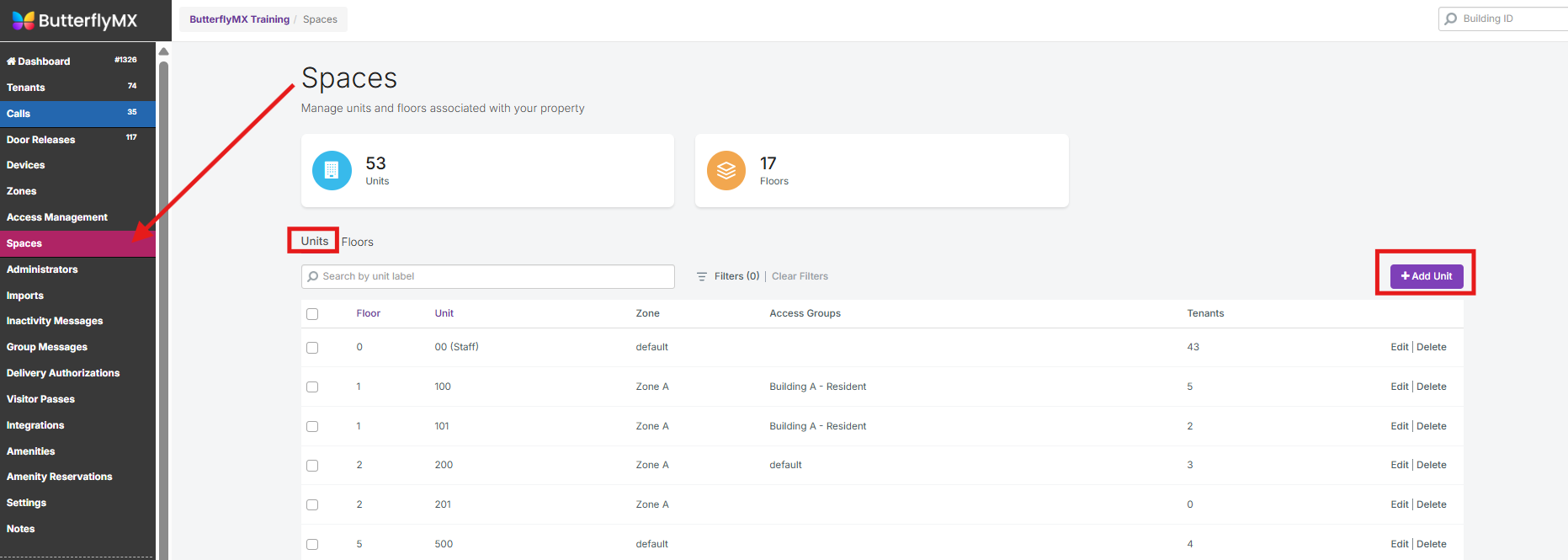Viewport: 1568px width, 560px height.
Task: Click the Filters funnel icon
Action: click(x=702, y=276)
